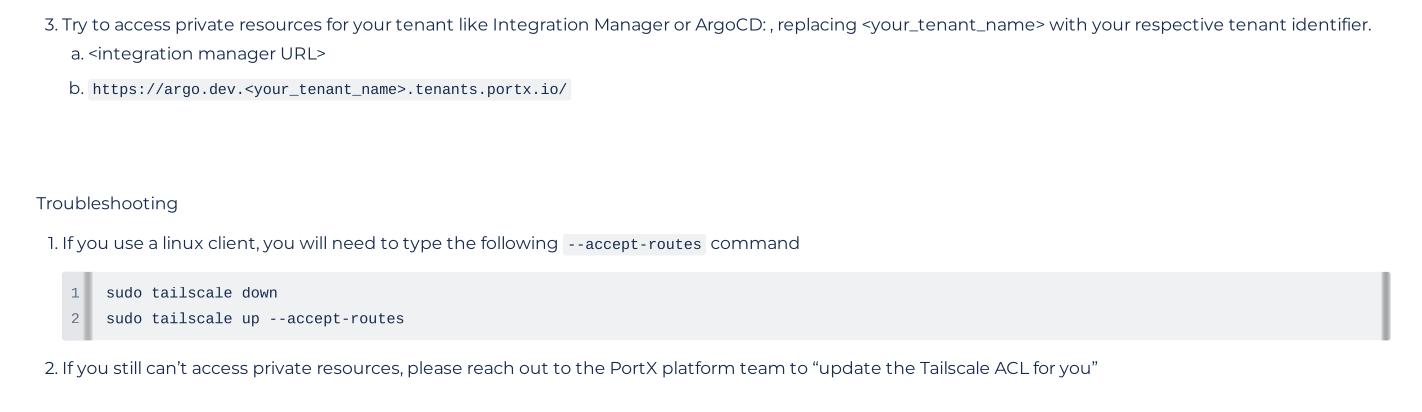Click the 'sudo tailscale up --accept-routes' code line
This screenshot has width=1422, height=412.
(255, 319)
